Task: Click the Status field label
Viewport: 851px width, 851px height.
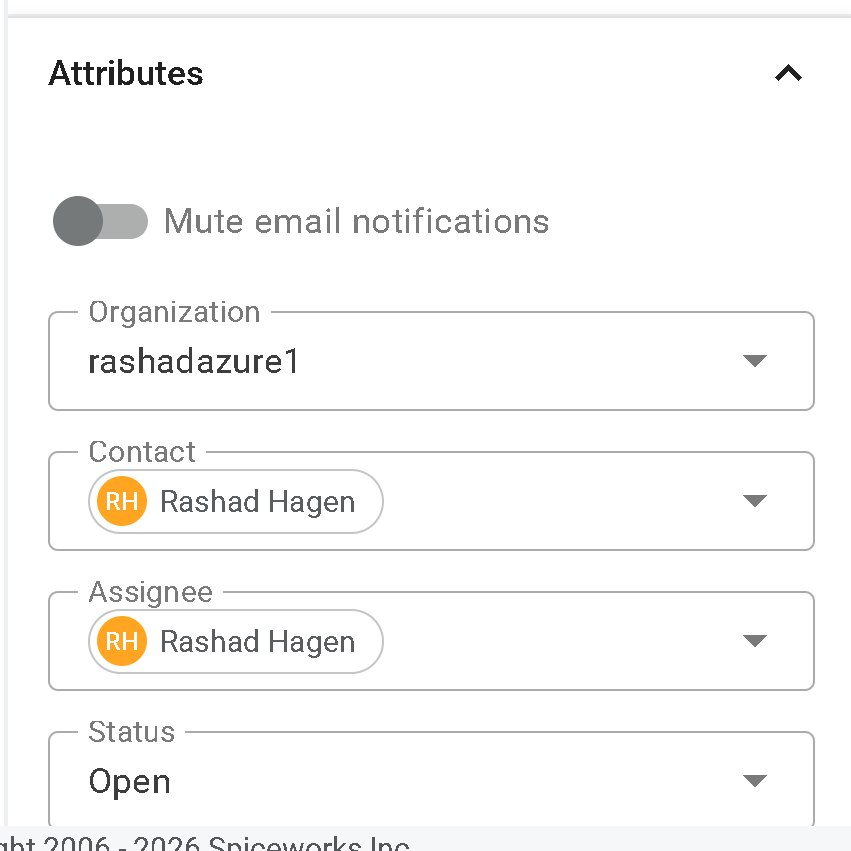Action: pos(131,732)
